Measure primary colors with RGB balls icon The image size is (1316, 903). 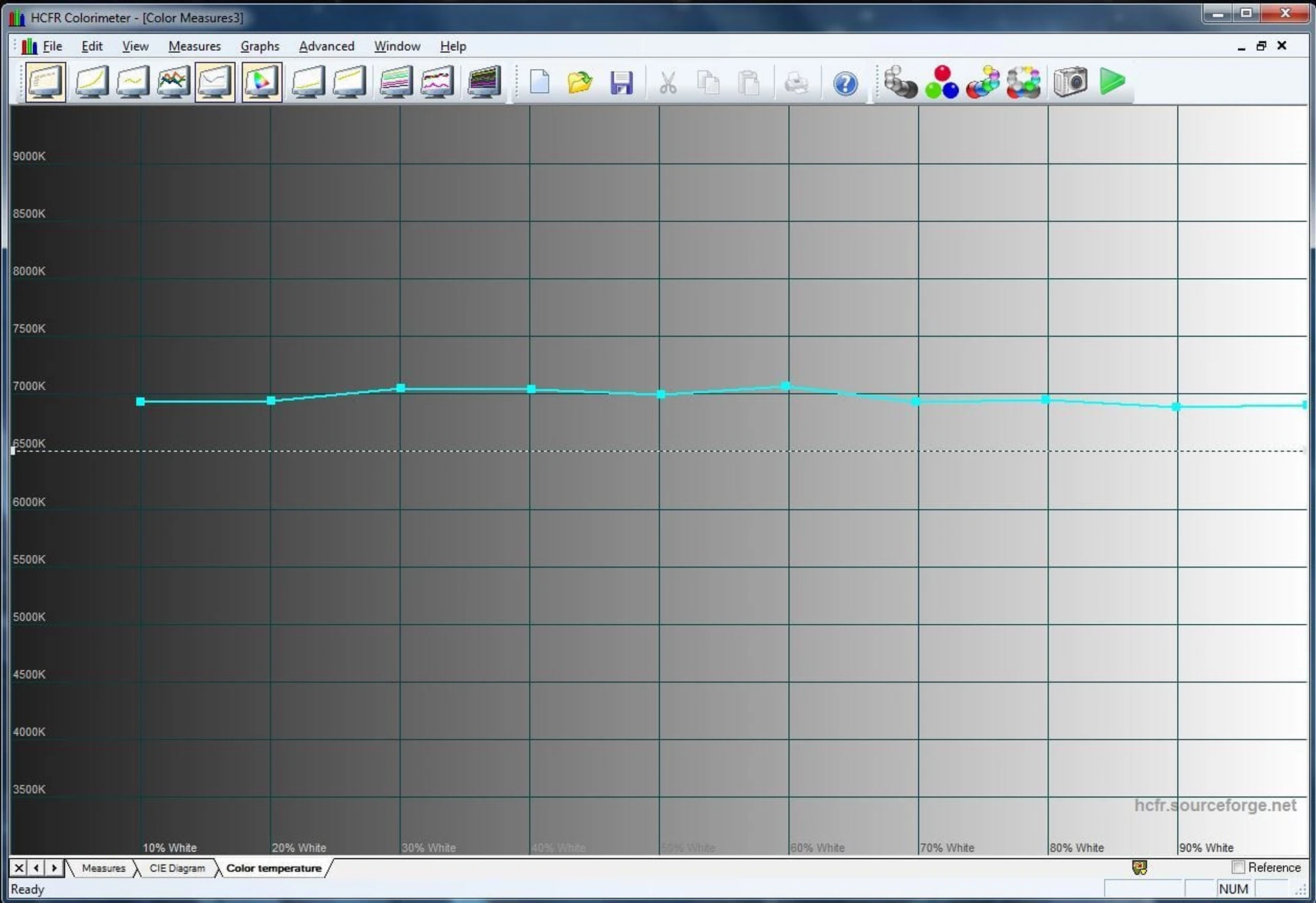pos(942,82)
